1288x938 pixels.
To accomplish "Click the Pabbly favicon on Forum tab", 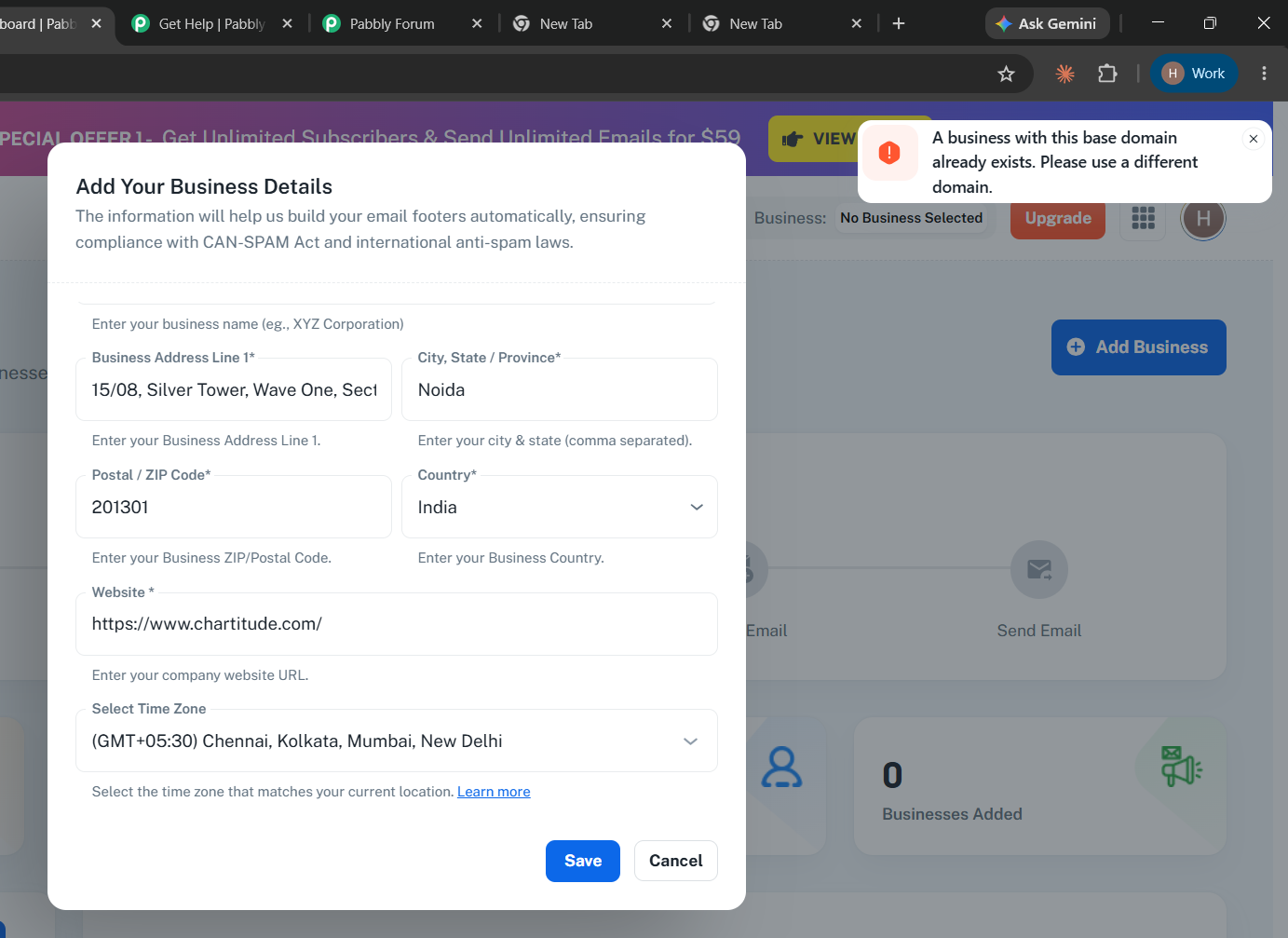I will coord(332,23).
